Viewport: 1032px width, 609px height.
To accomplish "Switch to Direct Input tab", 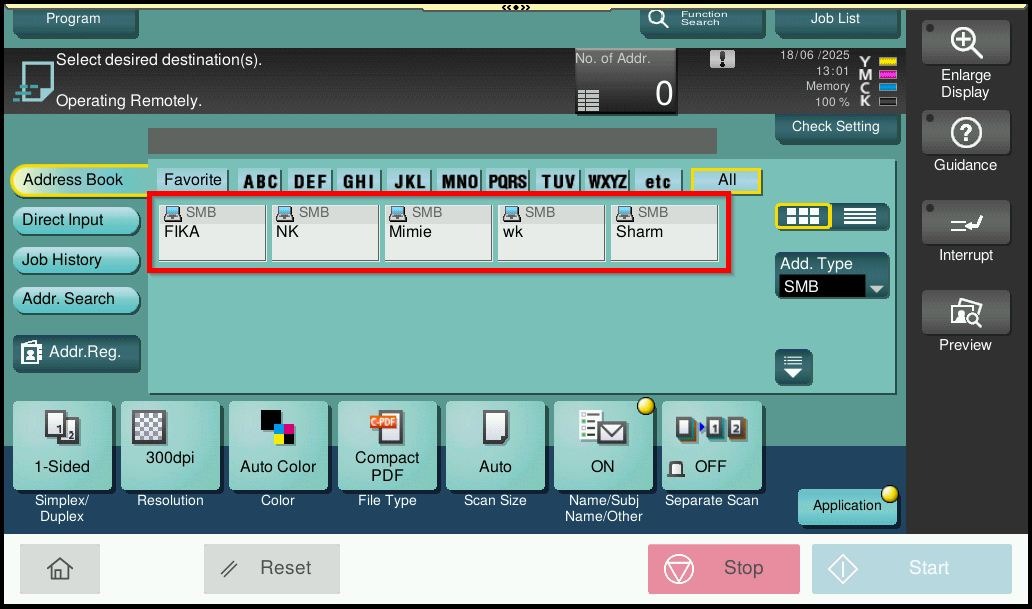I will 75,220.
